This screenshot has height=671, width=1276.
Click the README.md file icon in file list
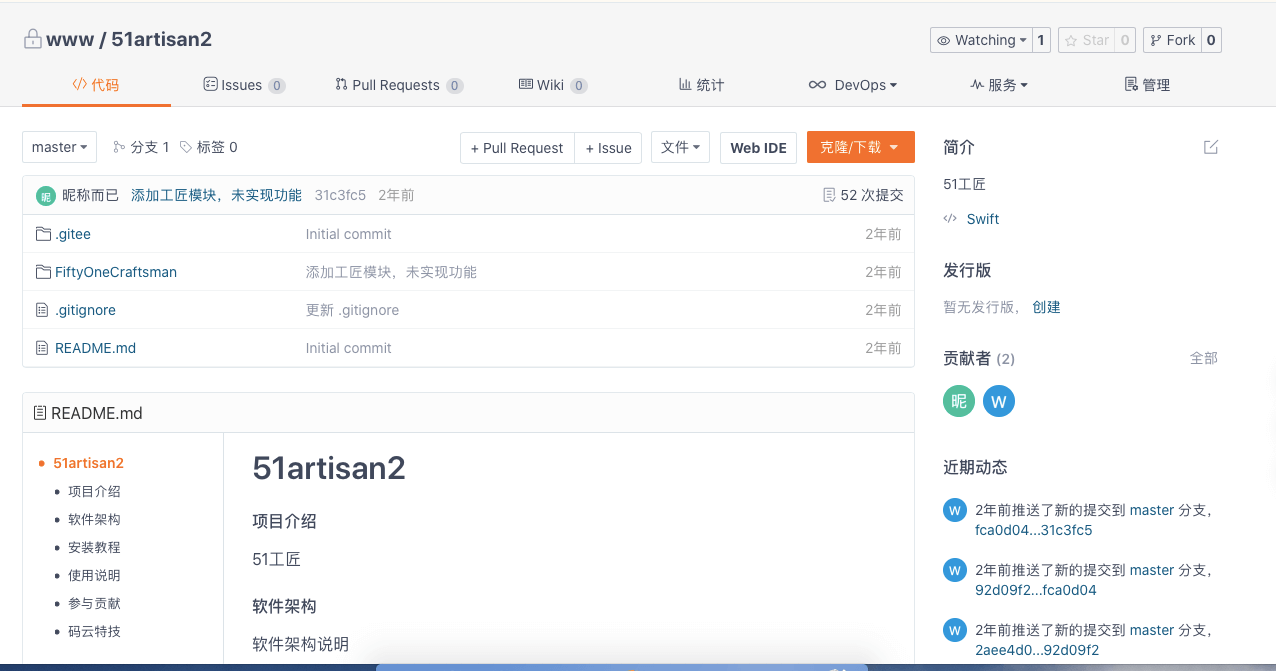(42, 348)
